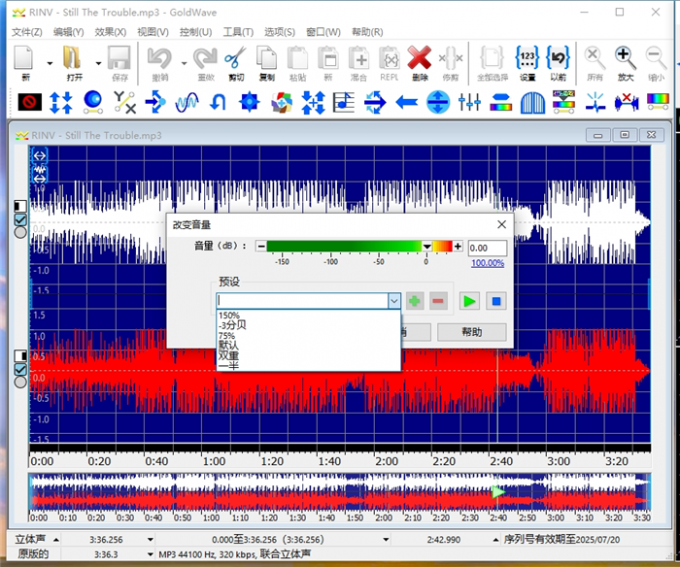This screenshot has height=567, width=680.
Task: Open the arrow next to 3:36.256 length
Action: tap(150, 540)
